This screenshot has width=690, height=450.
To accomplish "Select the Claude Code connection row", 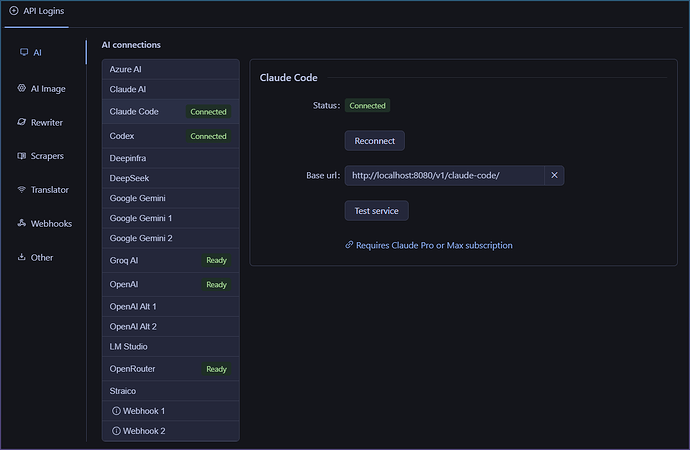I will (x=171, y=112).
